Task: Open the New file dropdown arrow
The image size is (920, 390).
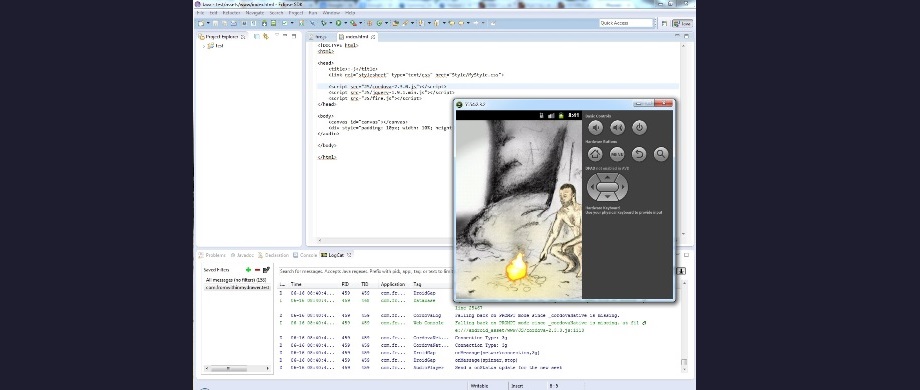Action: [207, 23]
